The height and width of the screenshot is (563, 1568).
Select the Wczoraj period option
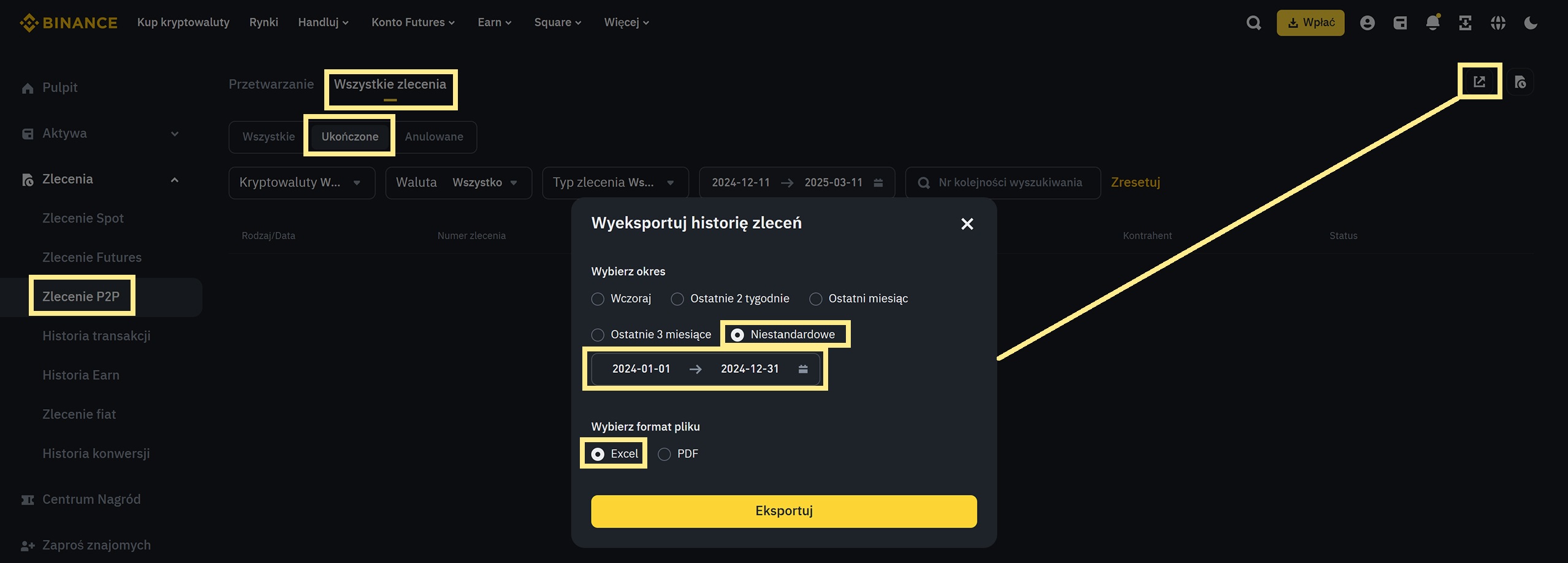point(598,299)
